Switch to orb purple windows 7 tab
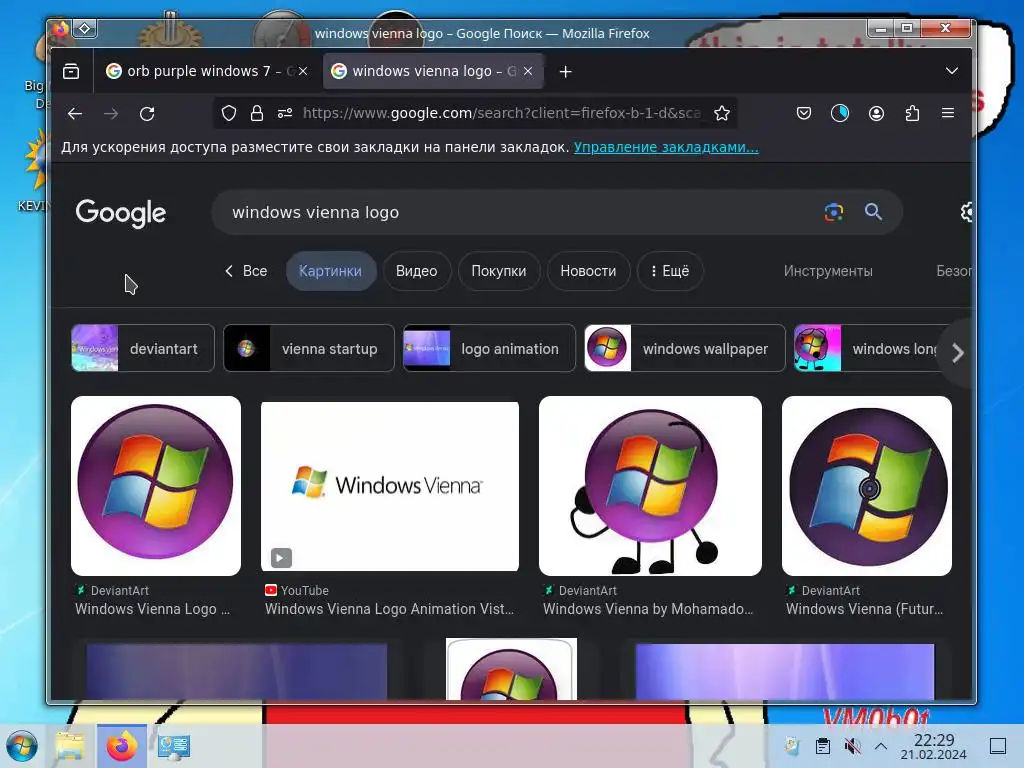 click(x=206, y=71)
